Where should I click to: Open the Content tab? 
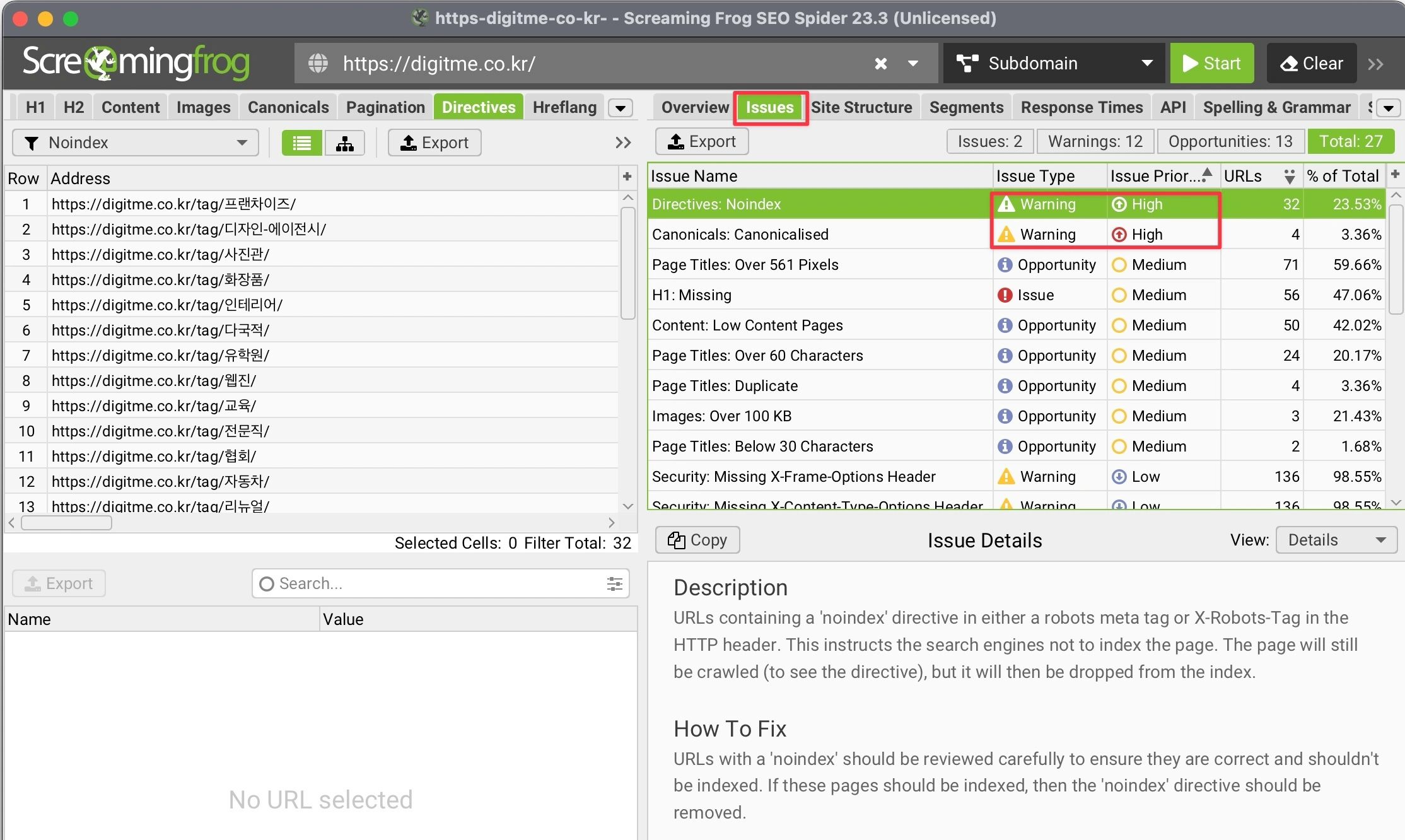pyautogui.click(x=131, y=107)
